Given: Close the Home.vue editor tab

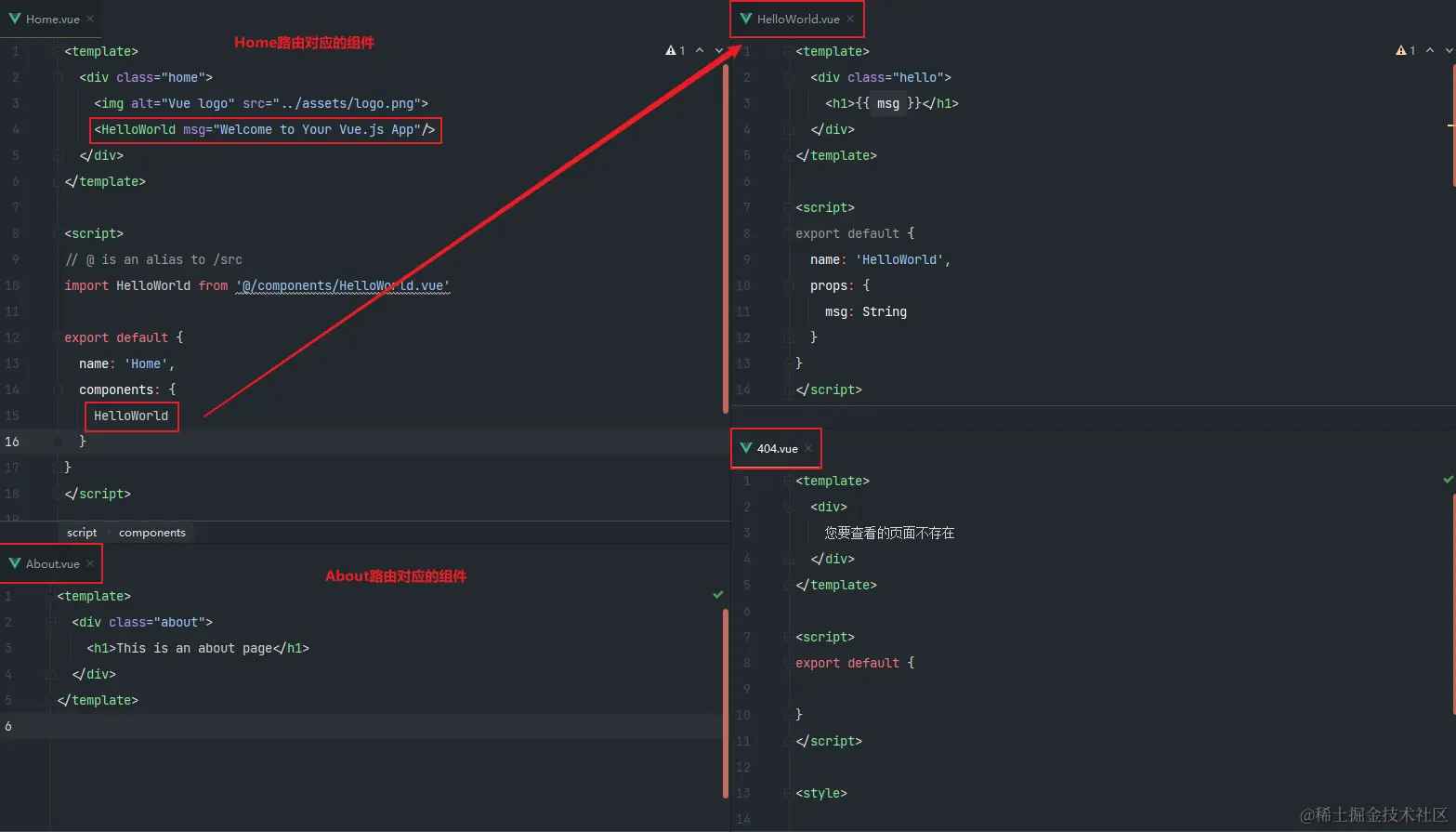Looking at the screenshot, I should click(x=90, y=19).
